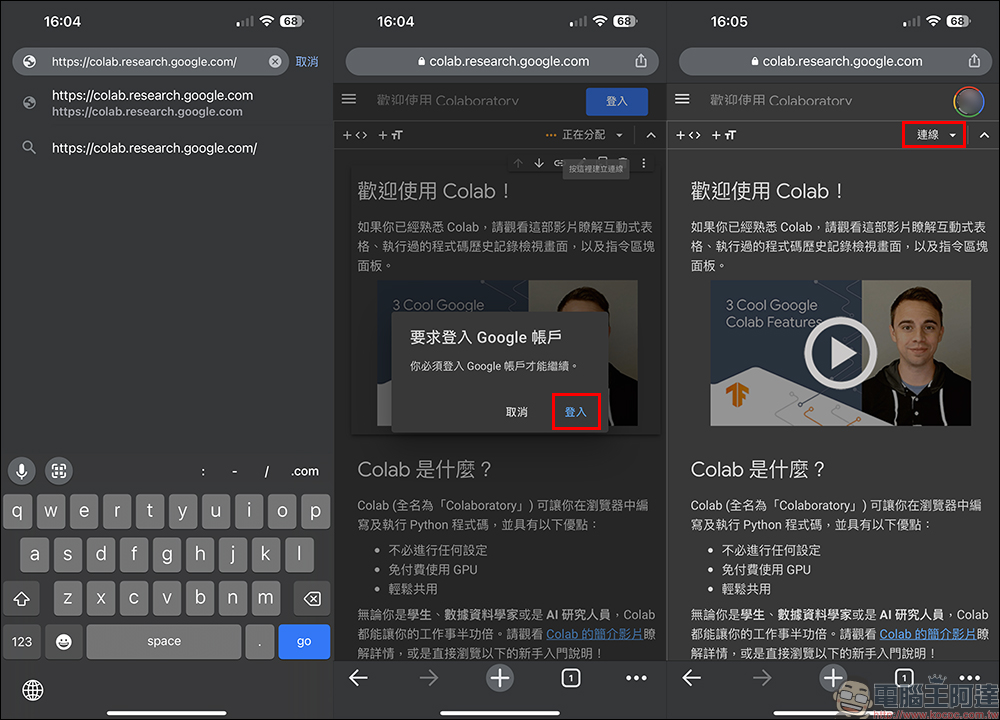Tap the ".com" shortcut key
Screen dimensions: 1000x720
tap(305, 471)
